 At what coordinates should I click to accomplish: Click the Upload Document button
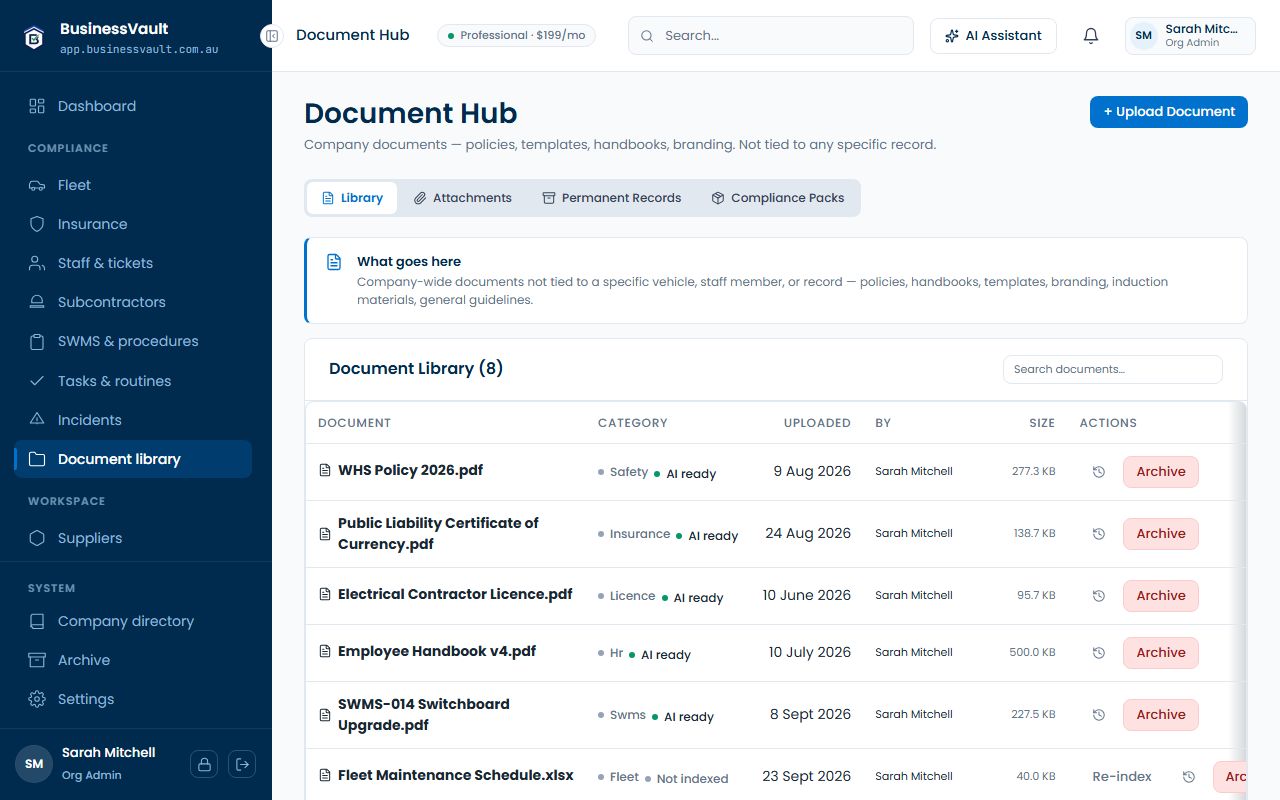coord(1169,112)
